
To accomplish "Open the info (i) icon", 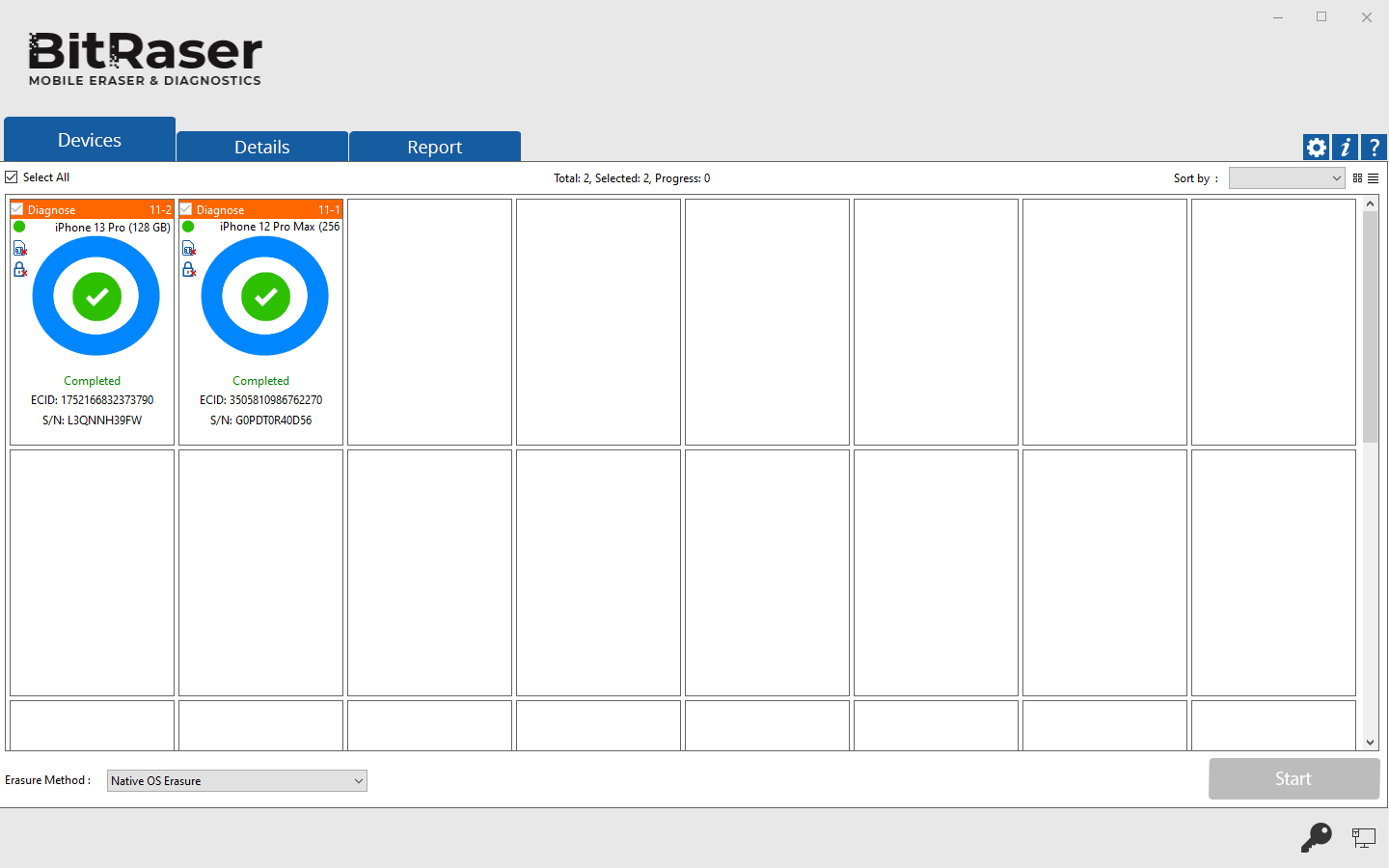I will pyautogui.click(x=1345, y=147).
